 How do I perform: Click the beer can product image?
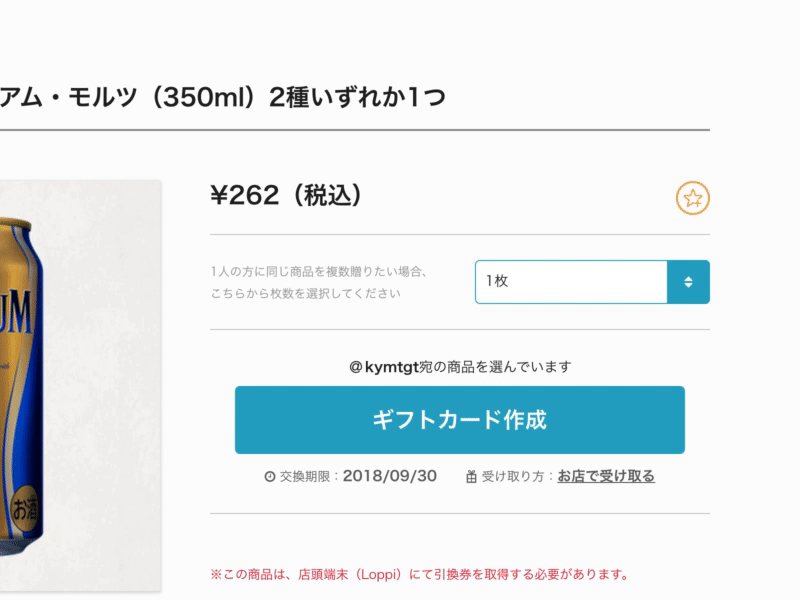click(80, 400)
